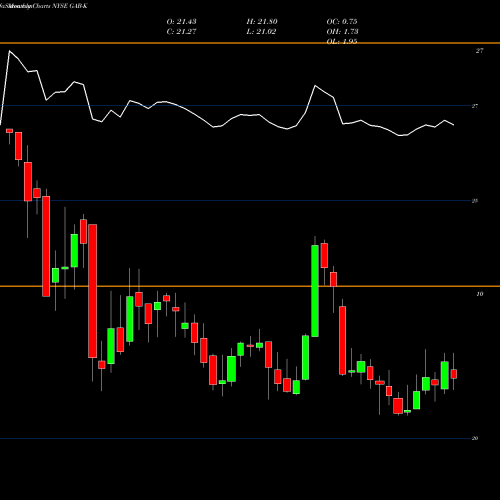Click the high value "H: 21.80"
Viewport: 500px width, 500px height.
262,22
